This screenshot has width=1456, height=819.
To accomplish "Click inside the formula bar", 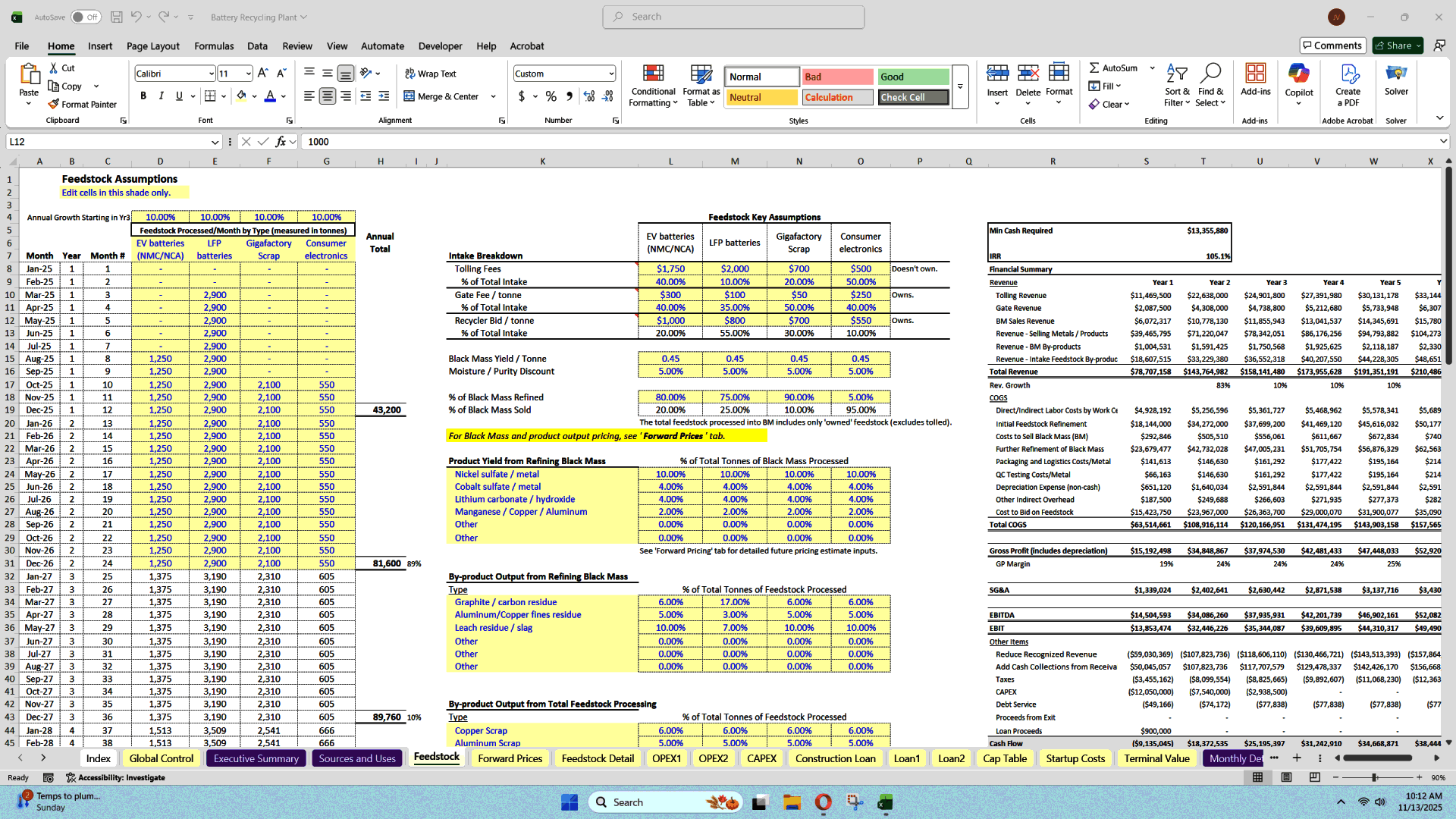I will coord(531,142).
